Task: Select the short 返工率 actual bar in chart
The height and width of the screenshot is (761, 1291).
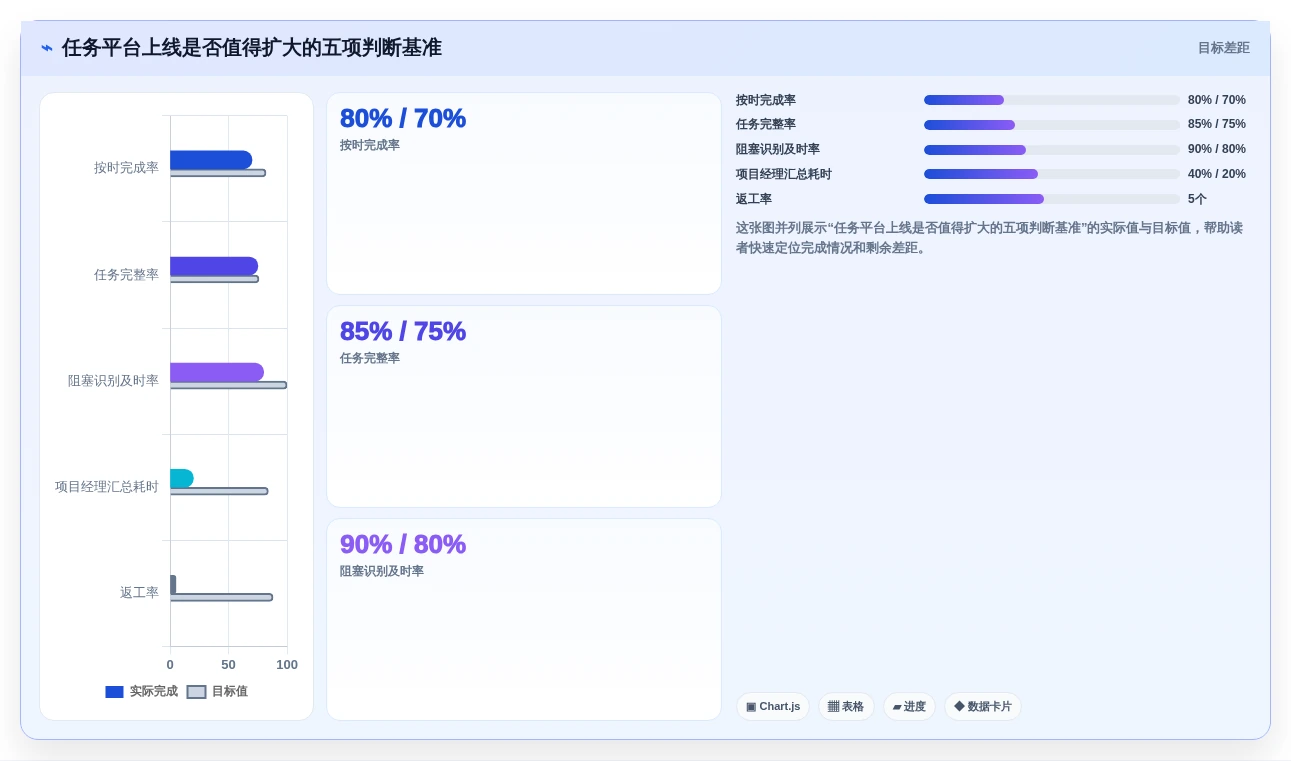Action: (x=173, y=584)
